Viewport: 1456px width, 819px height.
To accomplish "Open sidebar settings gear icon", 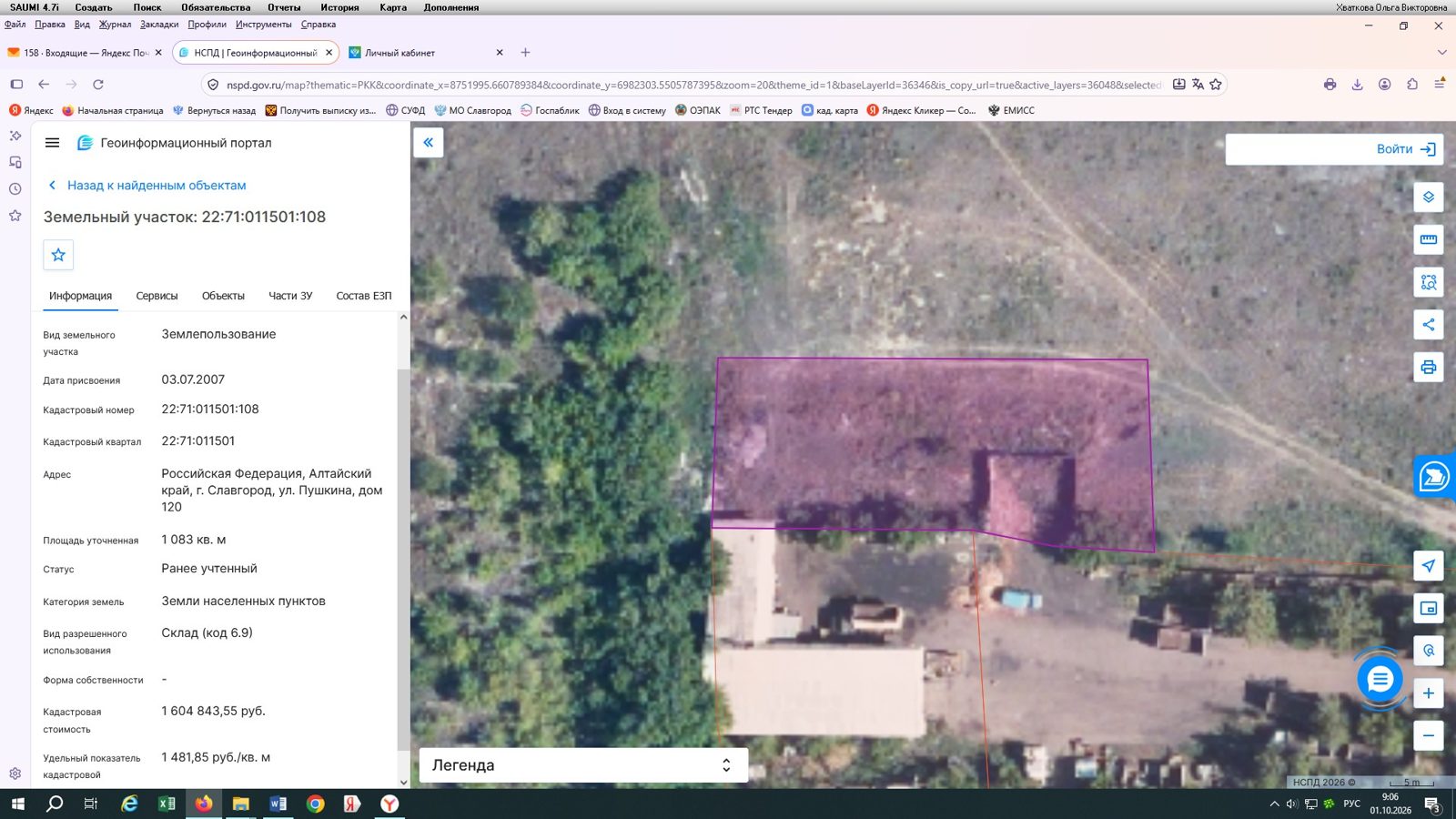I will (x=15, y=773).
